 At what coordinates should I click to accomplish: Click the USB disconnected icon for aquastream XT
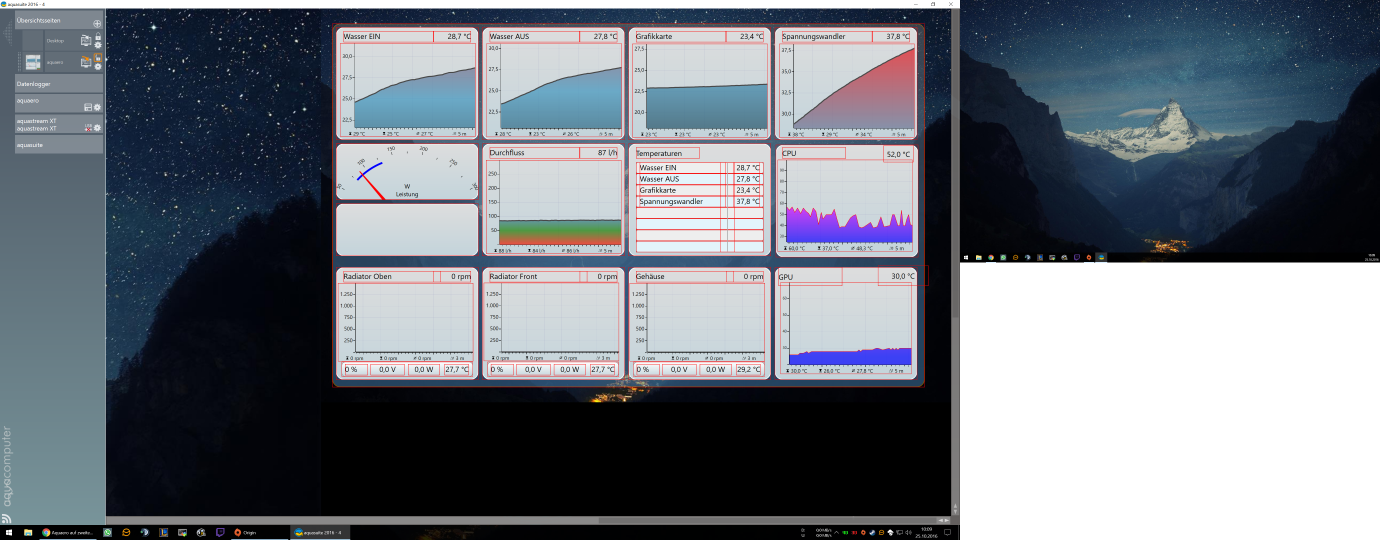pyautogui.click(x=88, y=128)
